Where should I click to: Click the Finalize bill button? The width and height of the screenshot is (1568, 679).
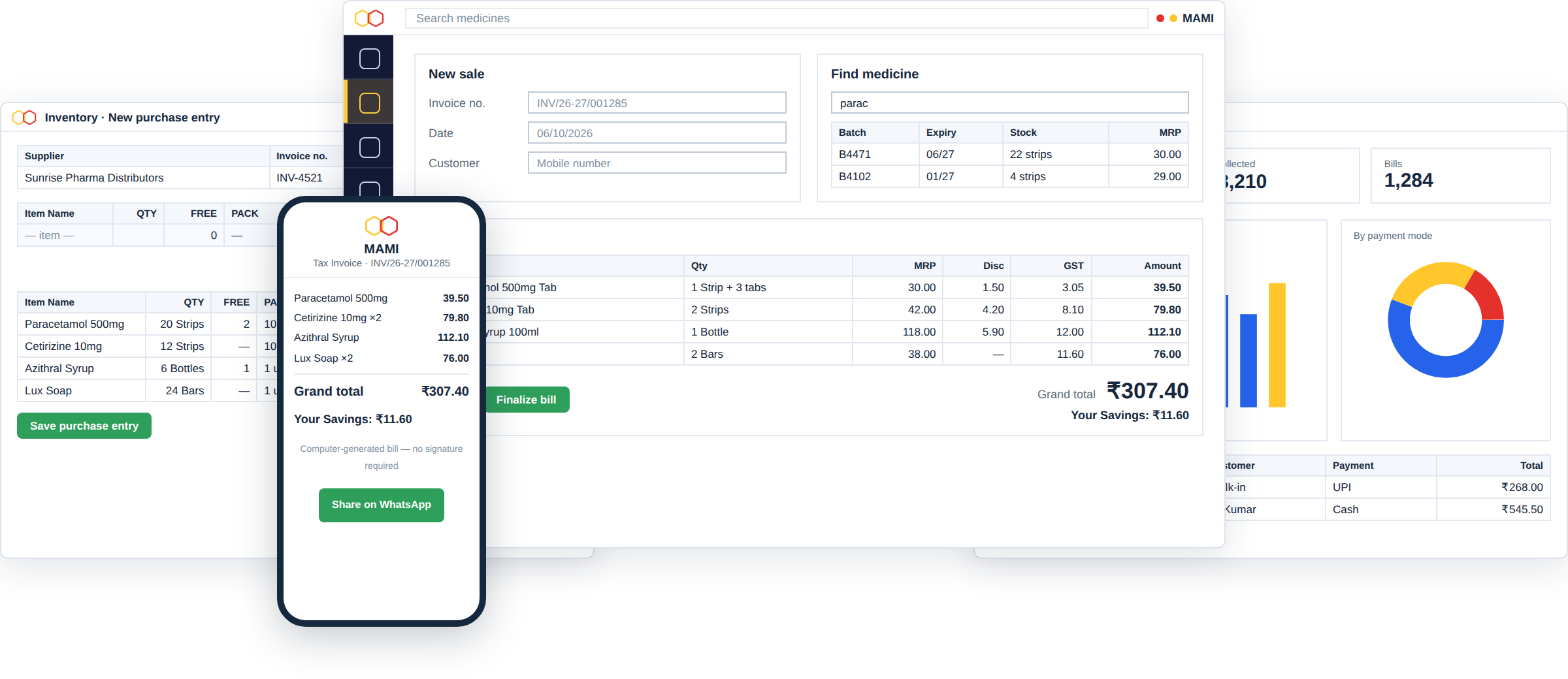(x=526, y=400)
